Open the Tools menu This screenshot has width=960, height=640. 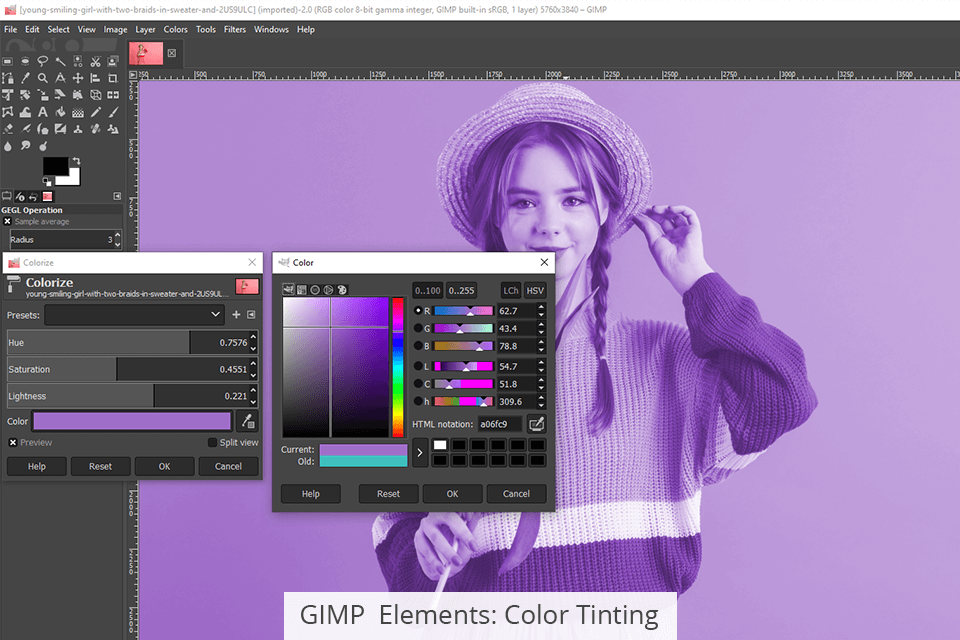pyautogui.click(x=206, y=29)
